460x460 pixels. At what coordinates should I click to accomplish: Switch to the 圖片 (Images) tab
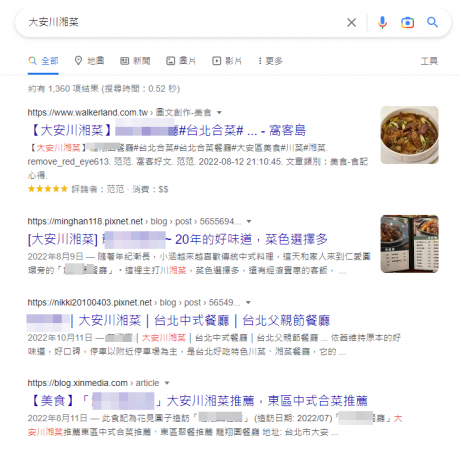(181, 61)
